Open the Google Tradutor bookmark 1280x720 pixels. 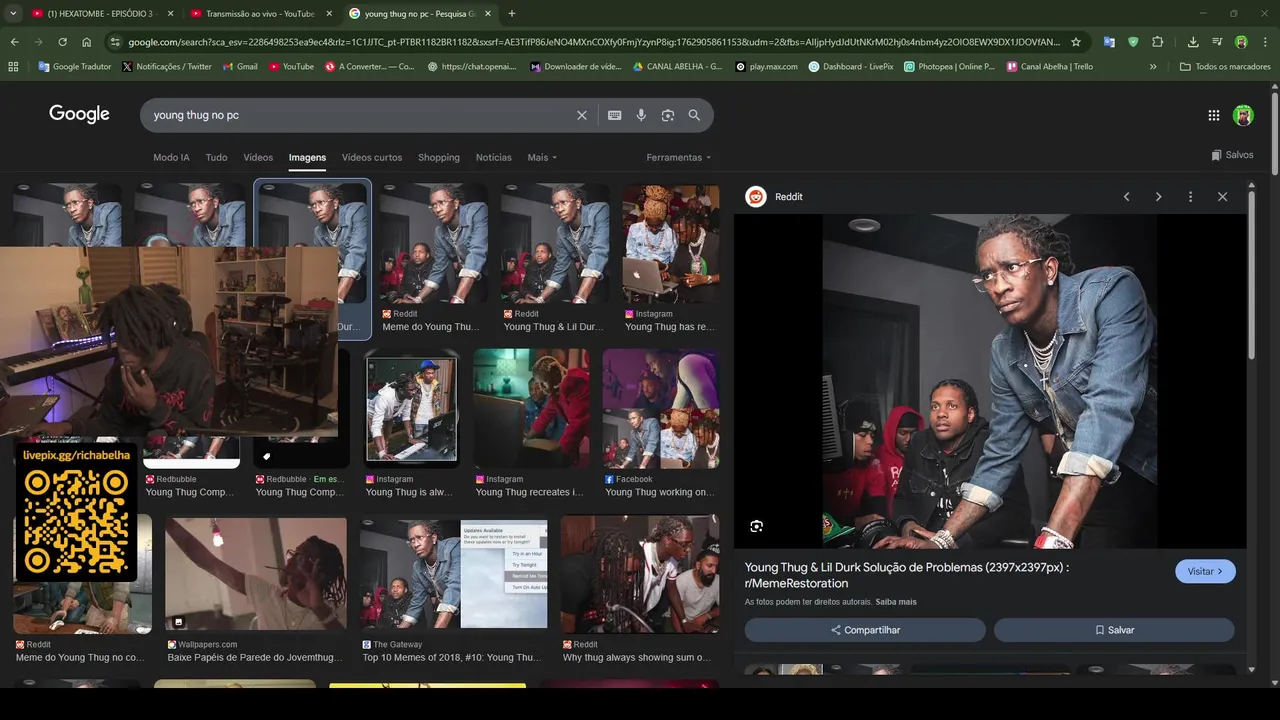pos(75,67)
